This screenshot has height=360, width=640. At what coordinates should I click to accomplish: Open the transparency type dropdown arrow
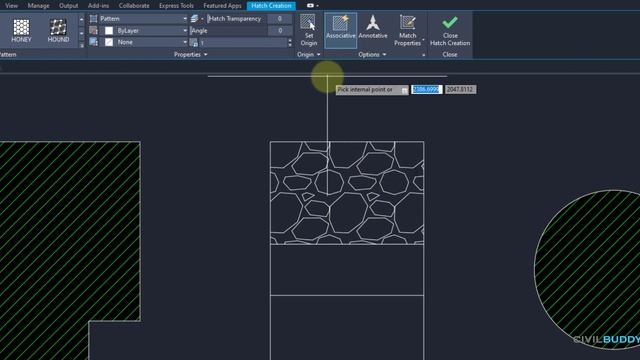[202, 19]
